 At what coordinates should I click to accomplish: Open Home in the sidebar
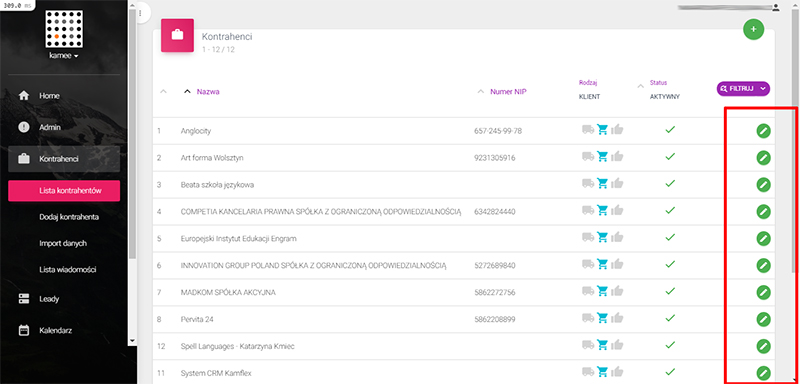point(64,95)
